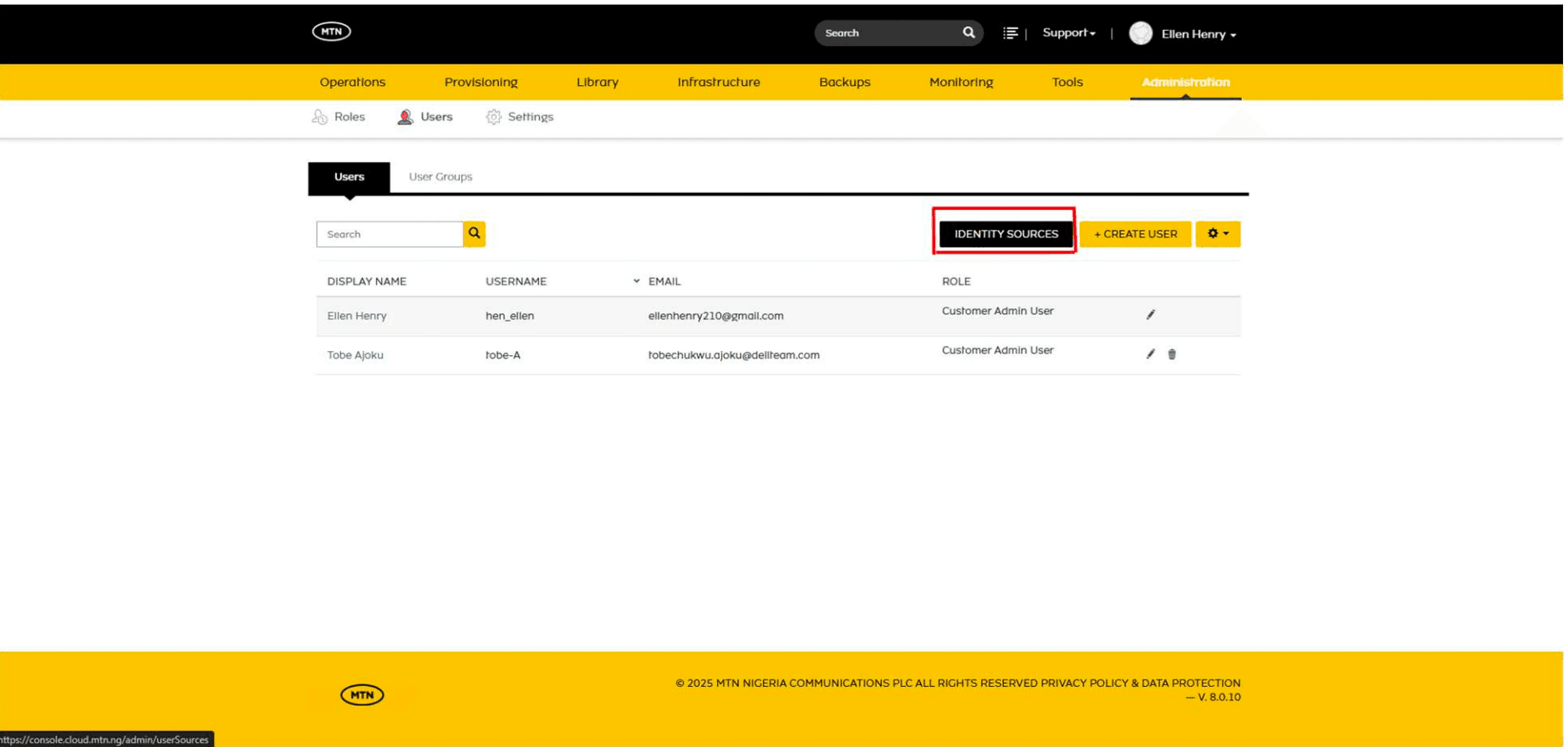Open the Backups menu
The width and height of the screenshot is (1568, 747).
(847, 82)
